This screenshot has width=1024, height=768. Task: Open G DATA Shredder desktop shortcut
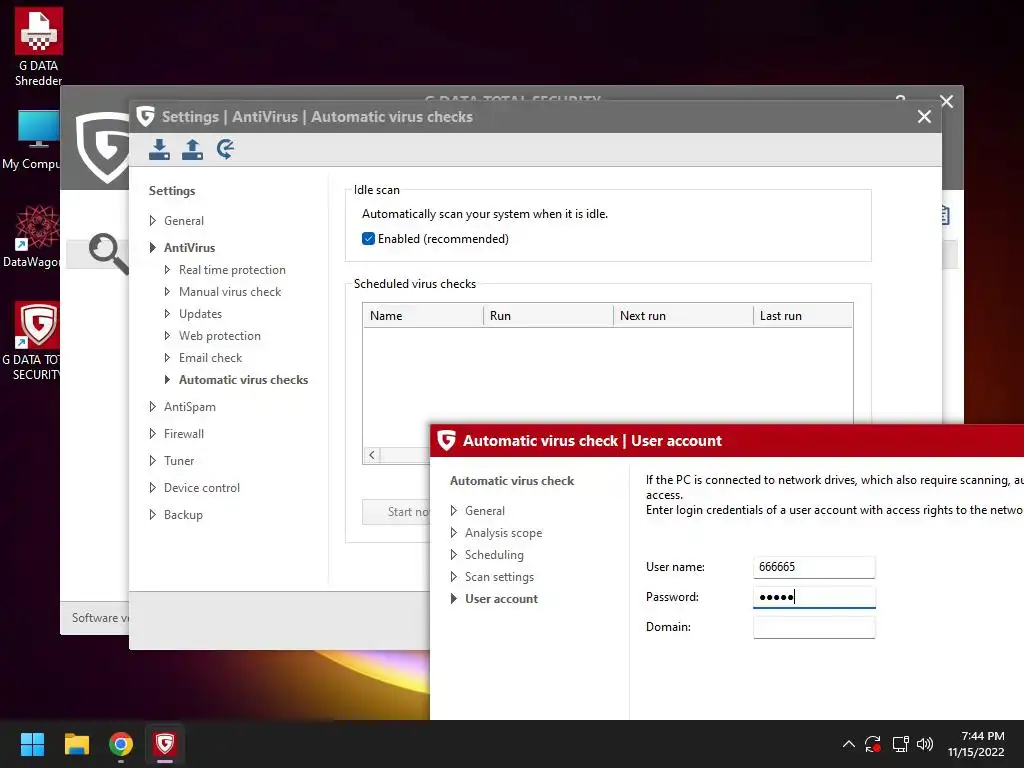point(39,47)
